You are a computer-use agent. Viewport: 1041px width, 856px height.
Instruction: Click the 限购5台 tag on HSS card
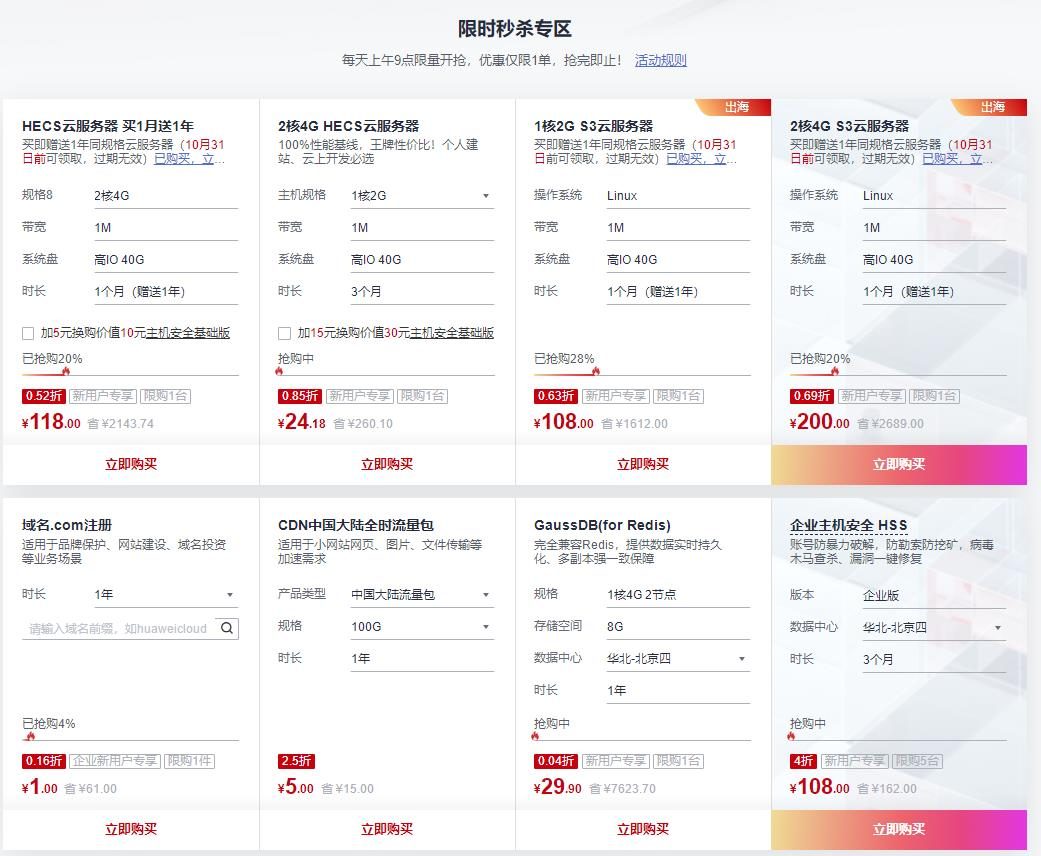click(917, 761)
